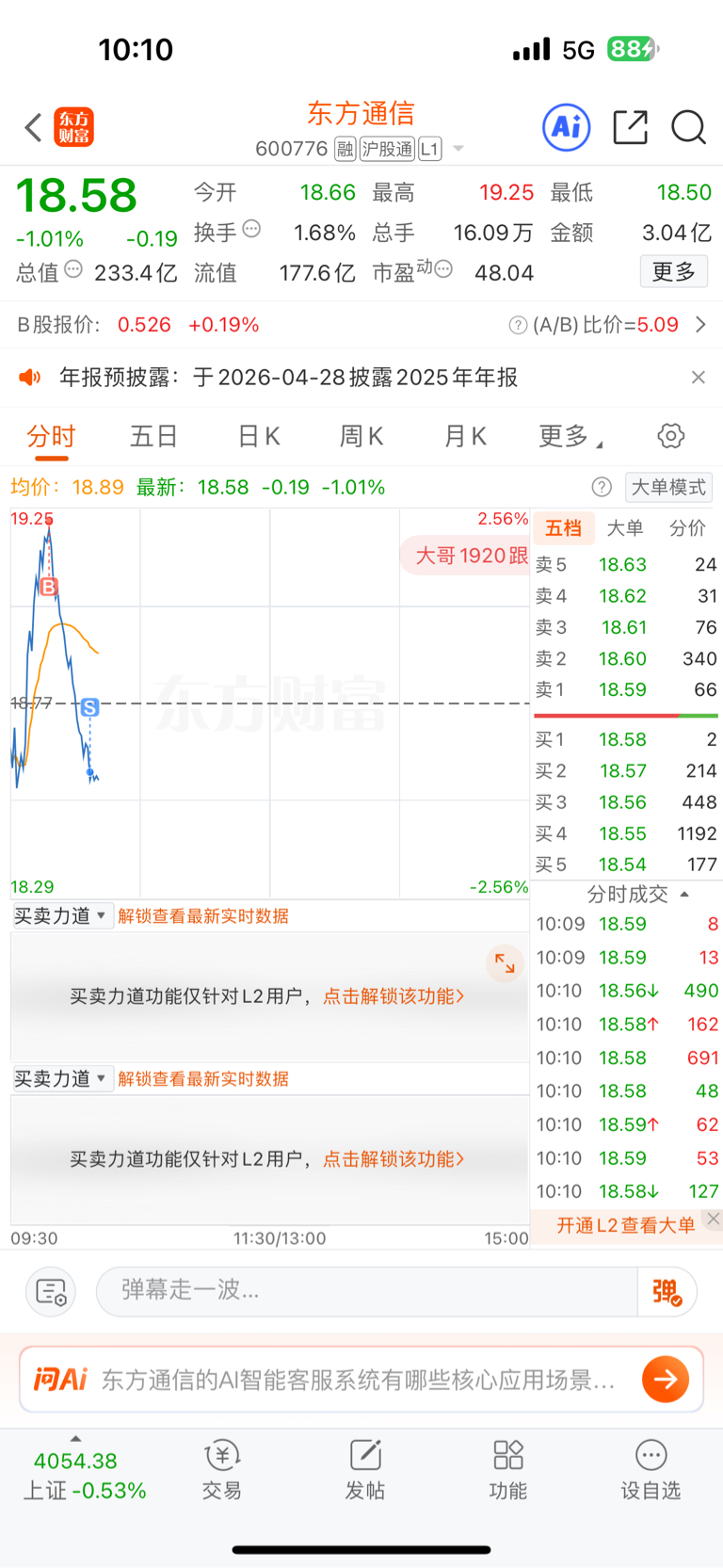Tap the S sell marker on chart
Image resolution: width=723 pixels, height=1568 pixels.
(89, 707)
